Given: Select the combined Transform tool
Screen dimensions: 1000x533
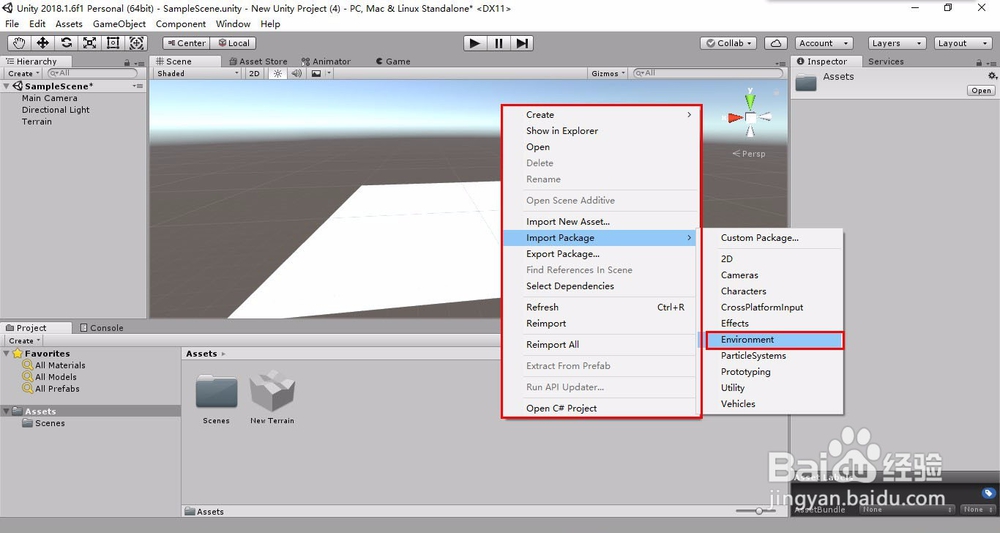Looking at the screenshot, I should 136,43.
